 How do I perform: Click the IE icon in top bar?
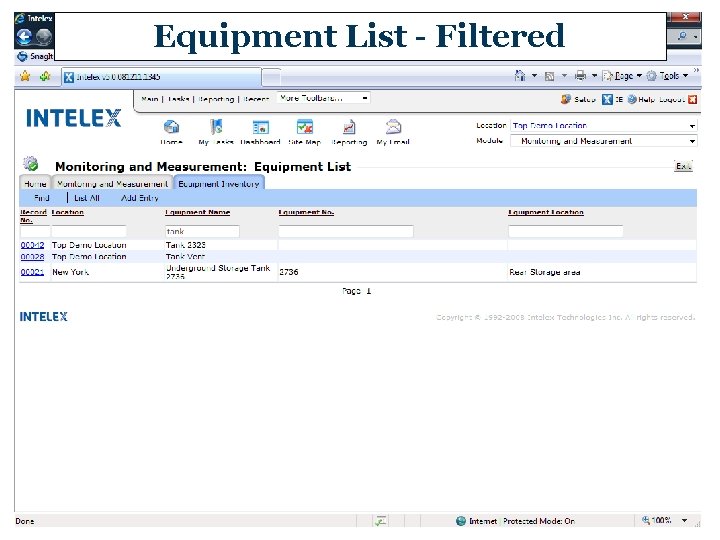pos(607,99)
